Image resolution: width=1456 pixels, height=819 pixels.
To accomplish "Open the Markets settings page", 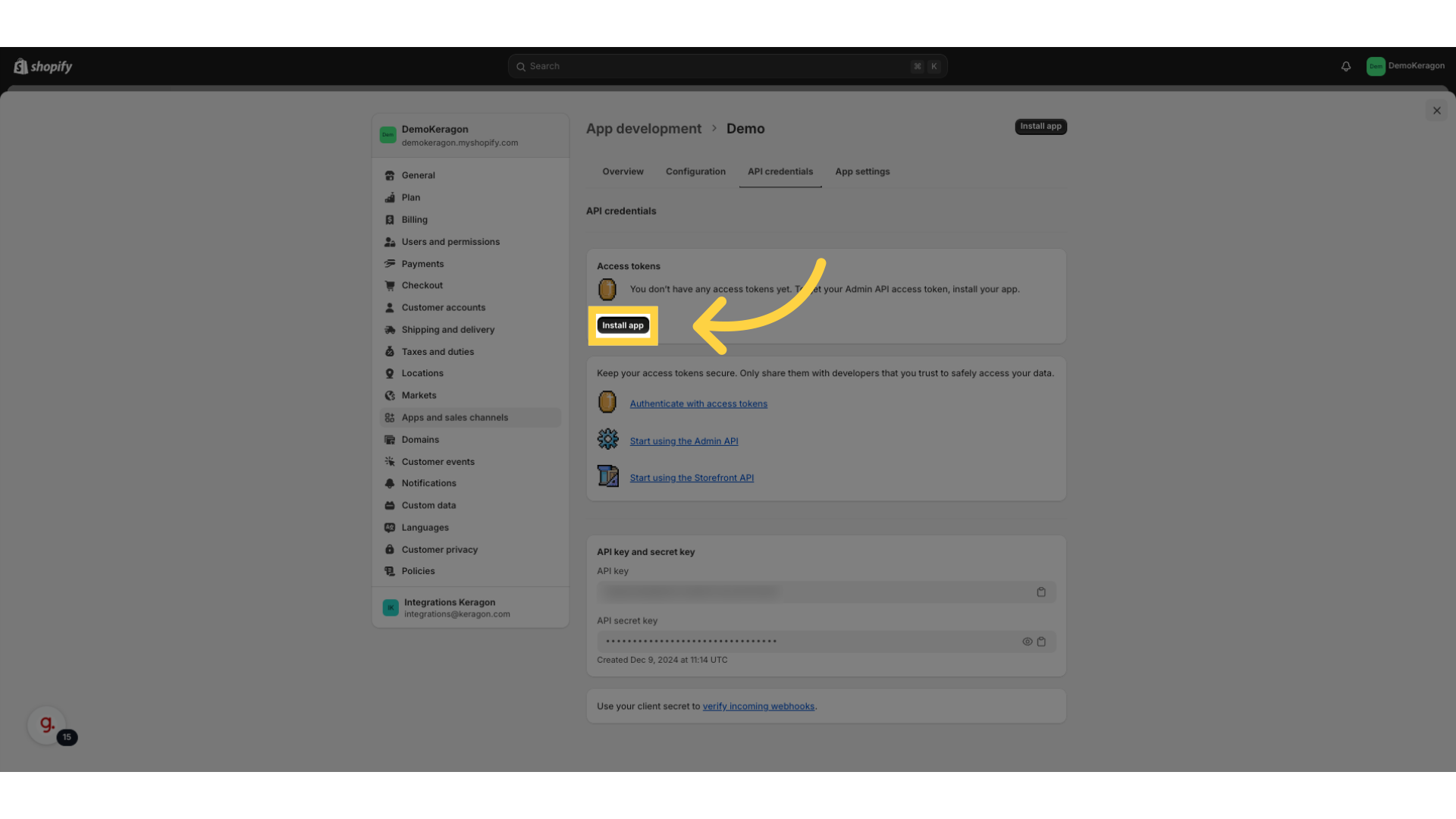I will coord(419,396).
